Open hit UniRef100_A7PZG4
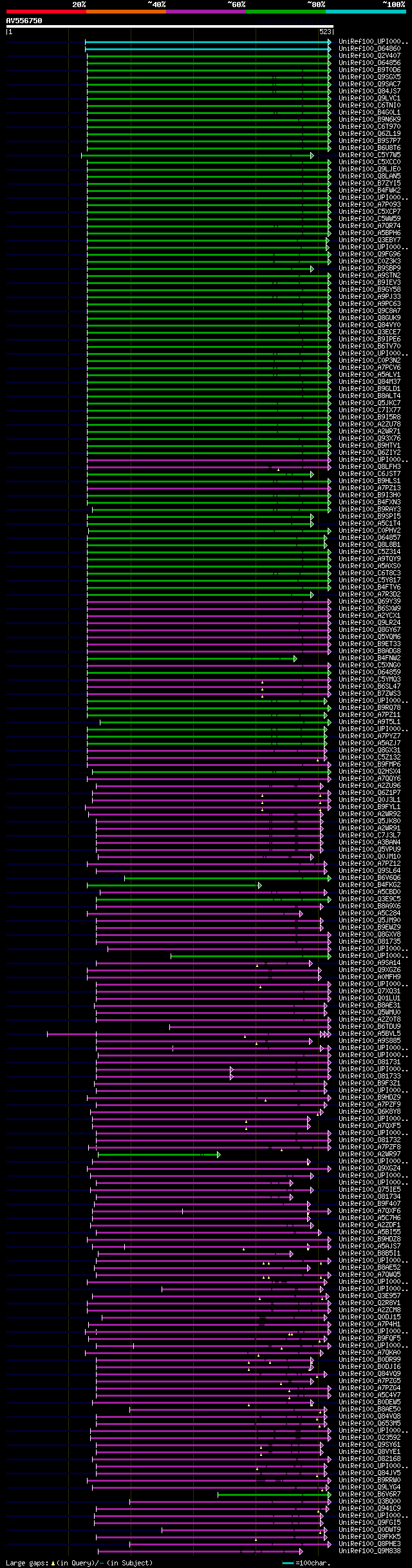The width and height of the screenshot is (412, 1568). [x=370, y=1388]
